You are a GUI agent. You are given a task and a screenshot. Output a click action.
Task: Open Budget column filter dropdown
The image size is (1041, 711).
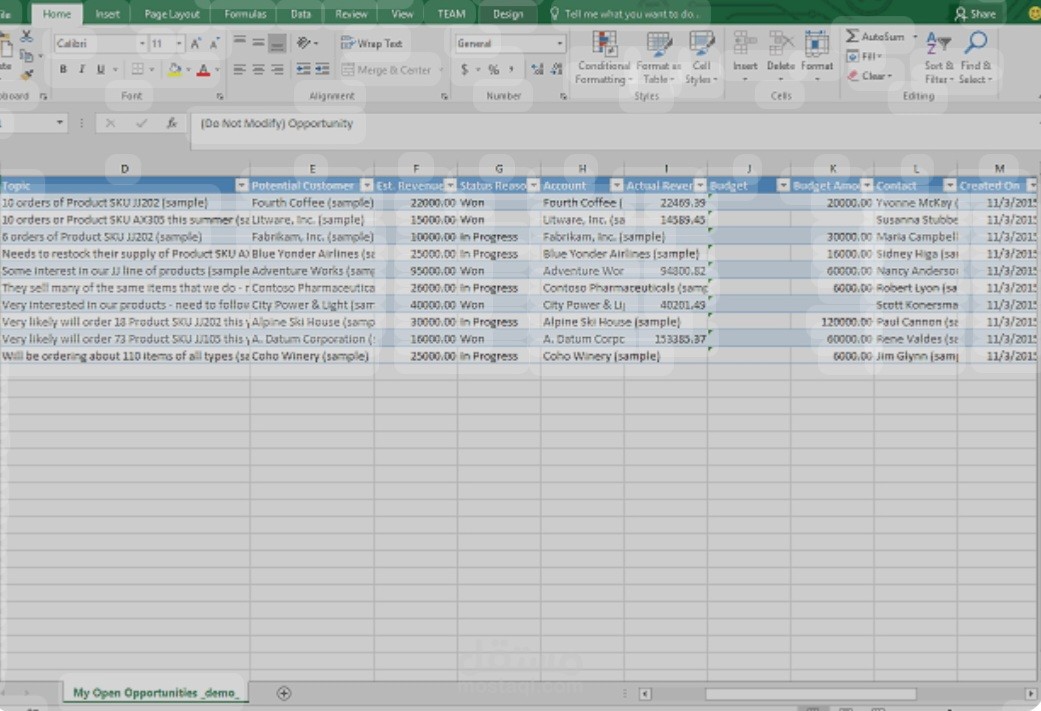click(783, 186)
